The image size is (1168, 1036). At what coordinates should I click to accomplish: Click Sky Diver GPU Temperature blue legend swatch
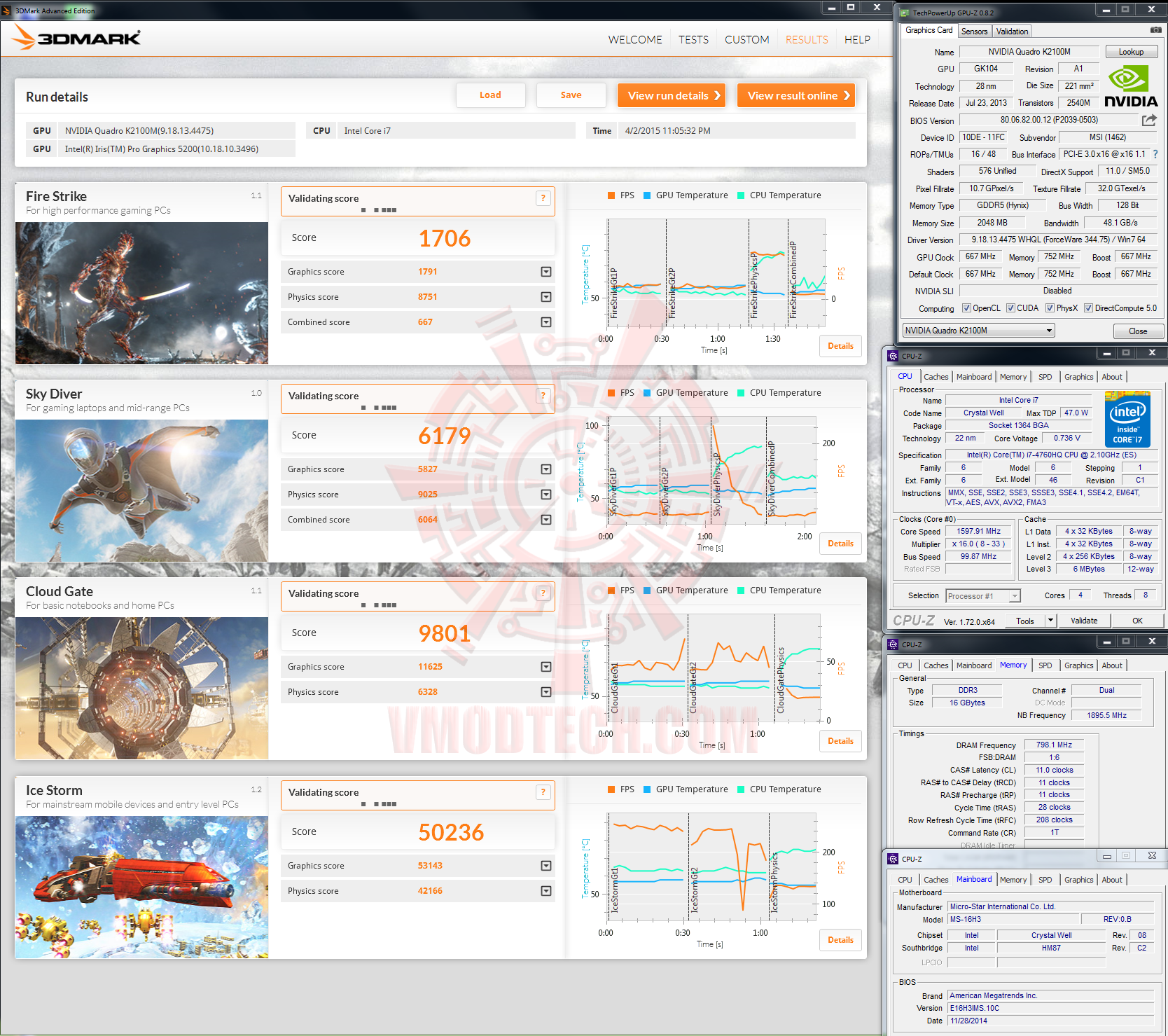point(647,393)
